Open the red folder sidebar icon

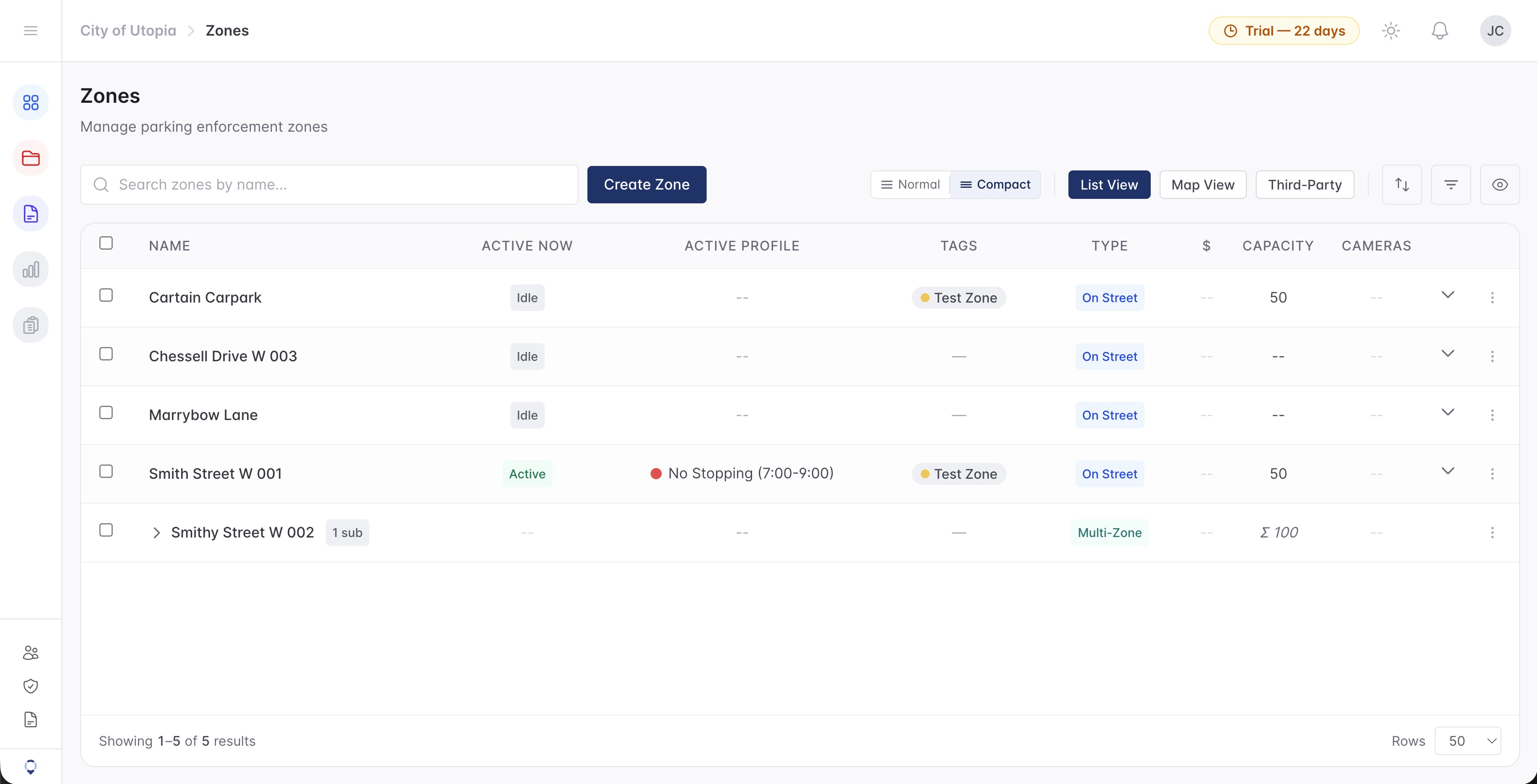point(30,158)
